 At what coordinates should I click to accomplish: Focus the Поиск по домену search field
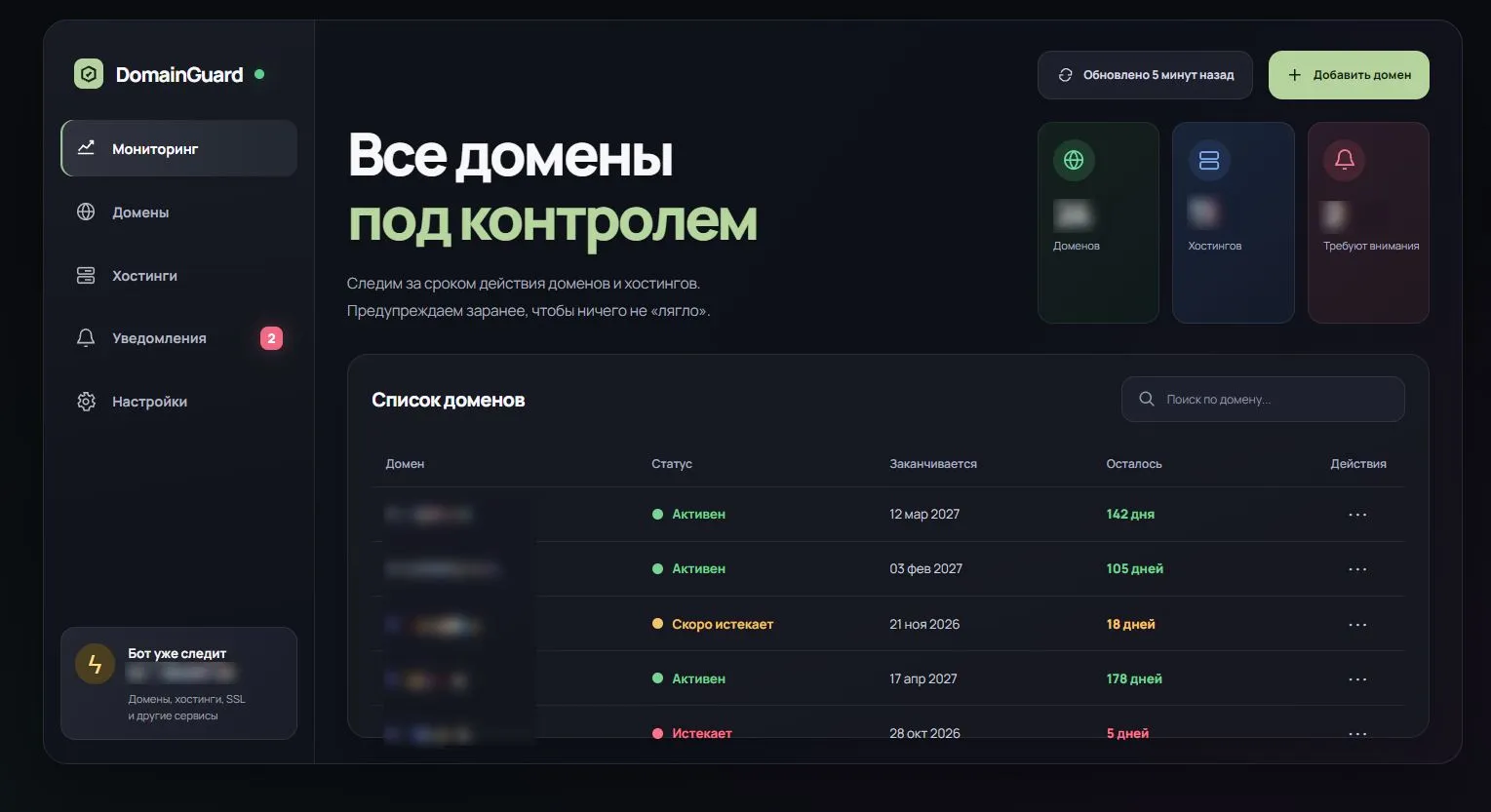[x=1263, y=399]
